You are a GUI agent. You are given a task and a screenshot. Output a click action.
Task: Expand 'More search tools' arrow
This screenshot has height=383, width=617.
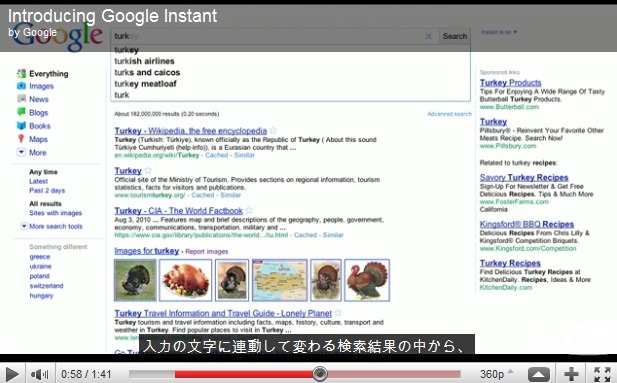[24, 226]
